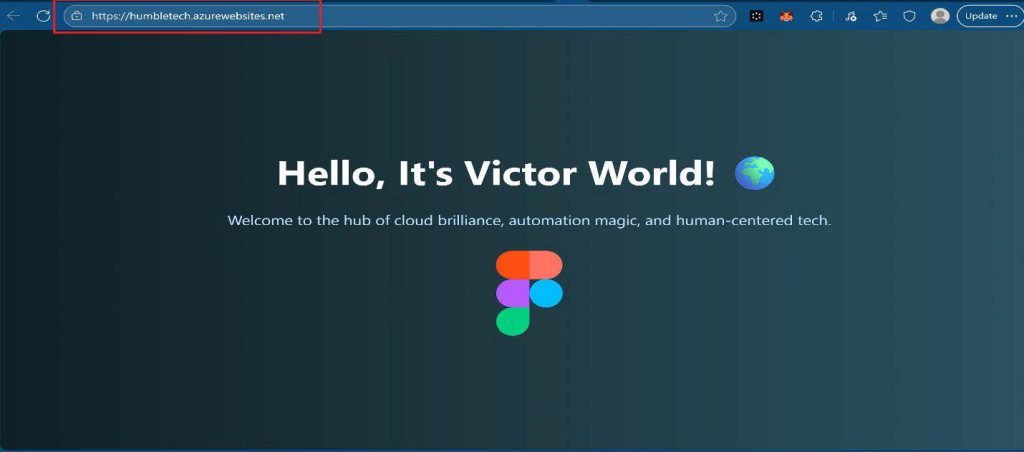Bookmark the page with the star icon

(720, 16)
